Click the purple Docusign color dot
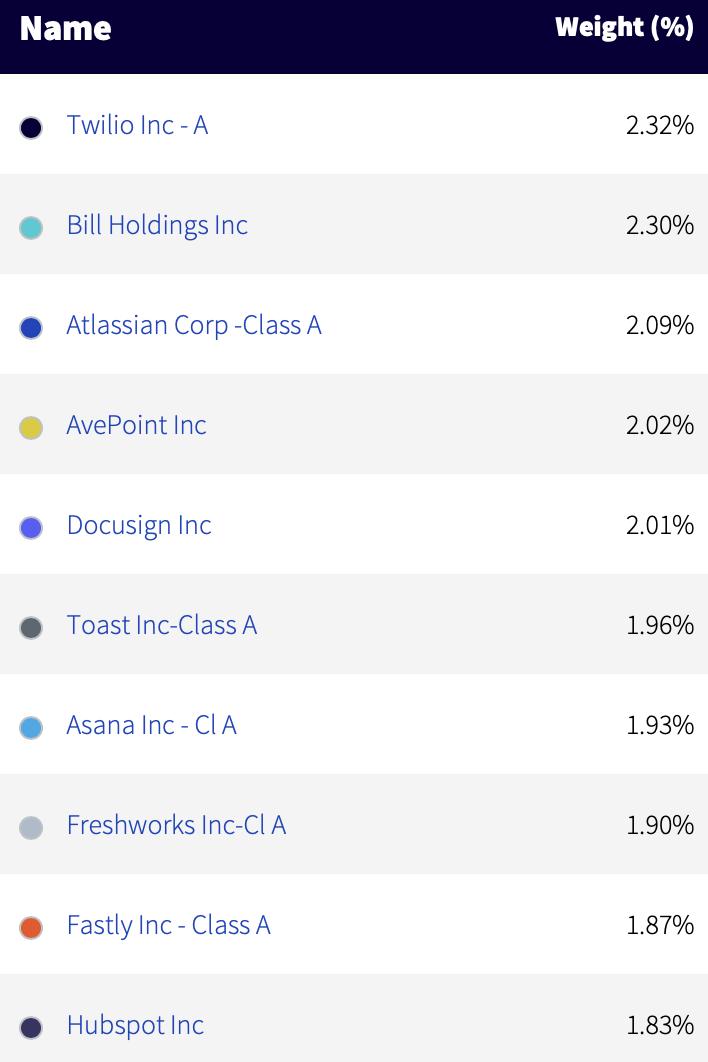 click(31, 528)
